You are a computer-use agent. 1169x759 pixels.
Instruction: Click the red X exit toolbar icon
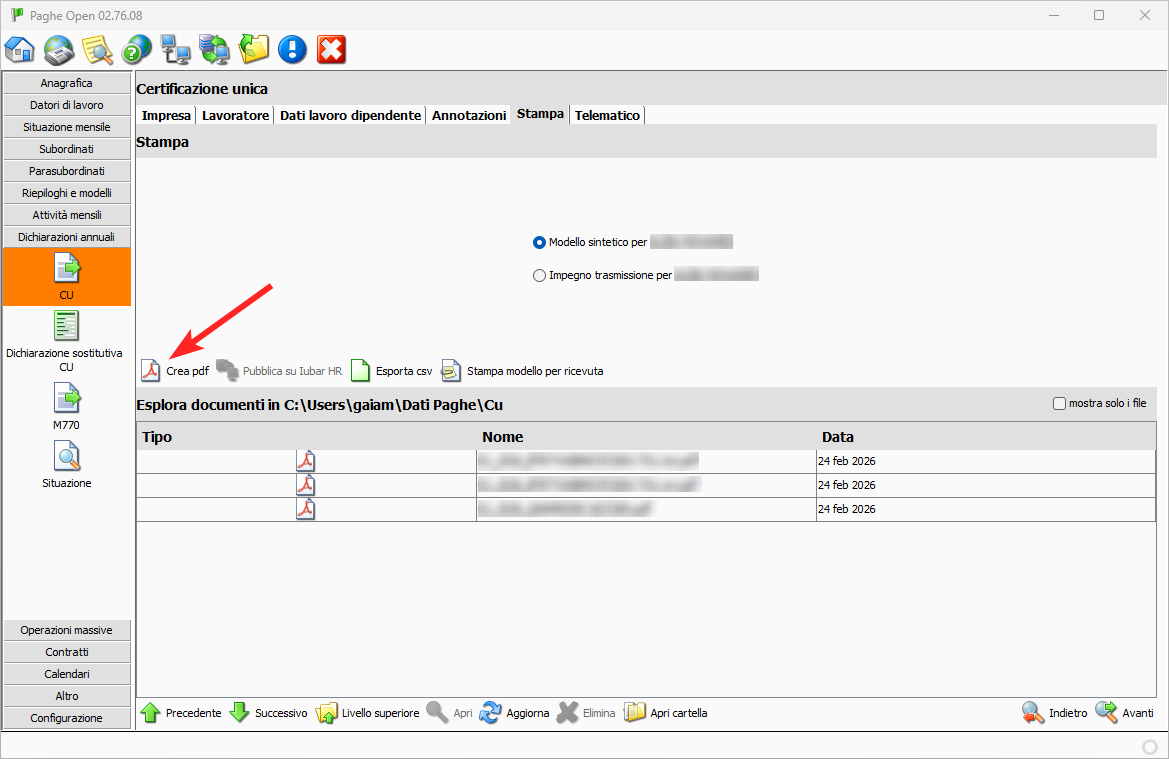click(331, 48)
